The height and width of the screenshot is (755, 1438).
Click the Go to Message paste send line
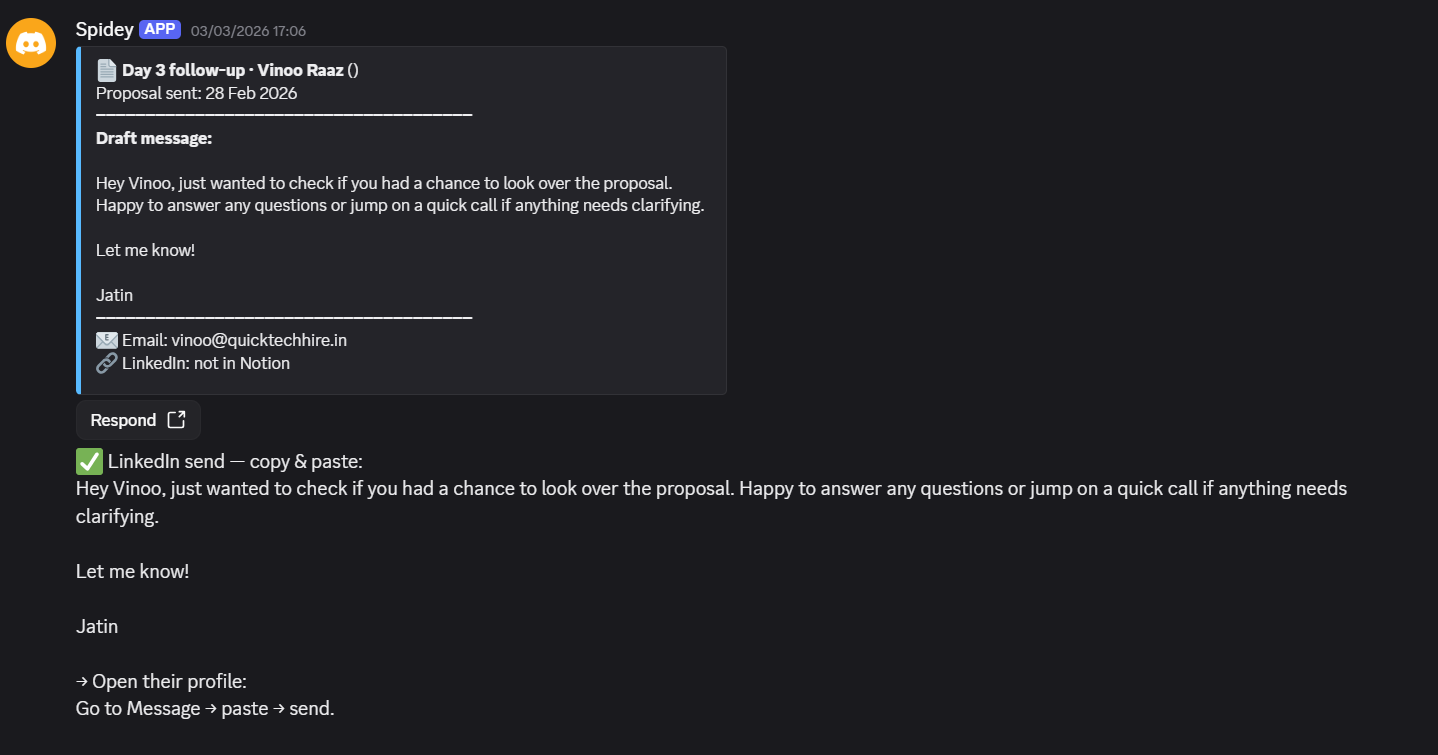point(205,709)
